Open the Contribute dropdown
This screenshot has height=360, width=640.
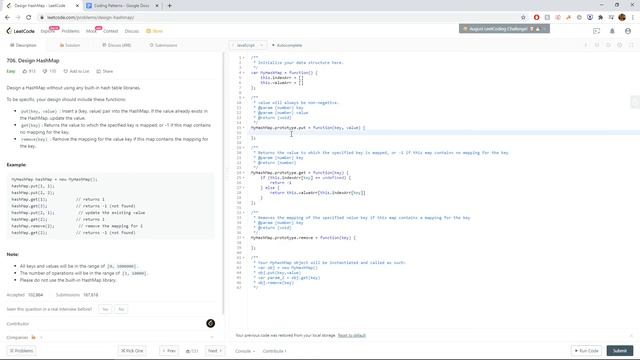point(274,351)
